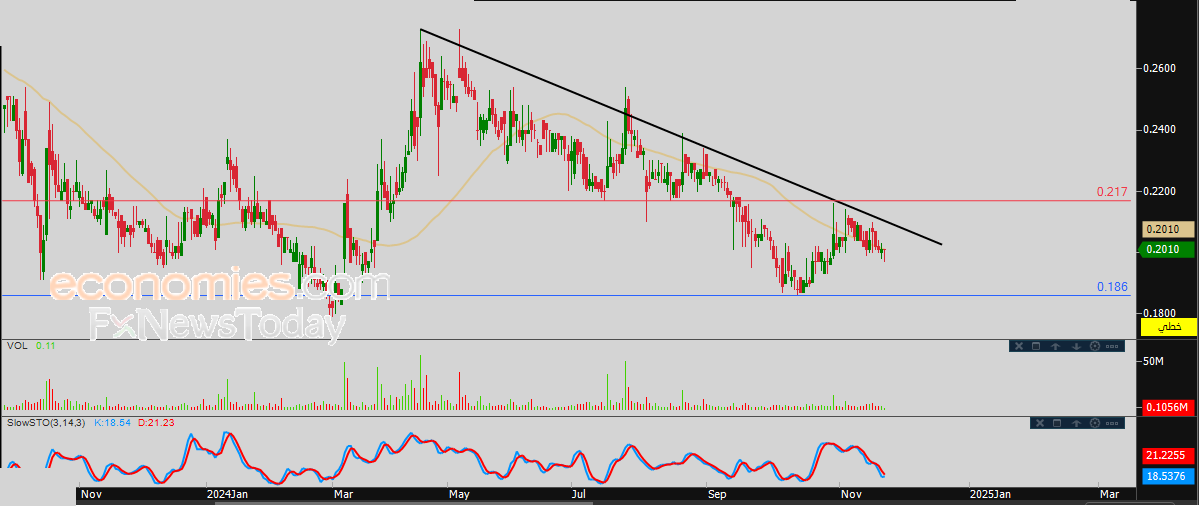Click the blue 18.5376 stochastic K tag
Viewport: 1199px width, 506px height.
tap(1168, 475)
